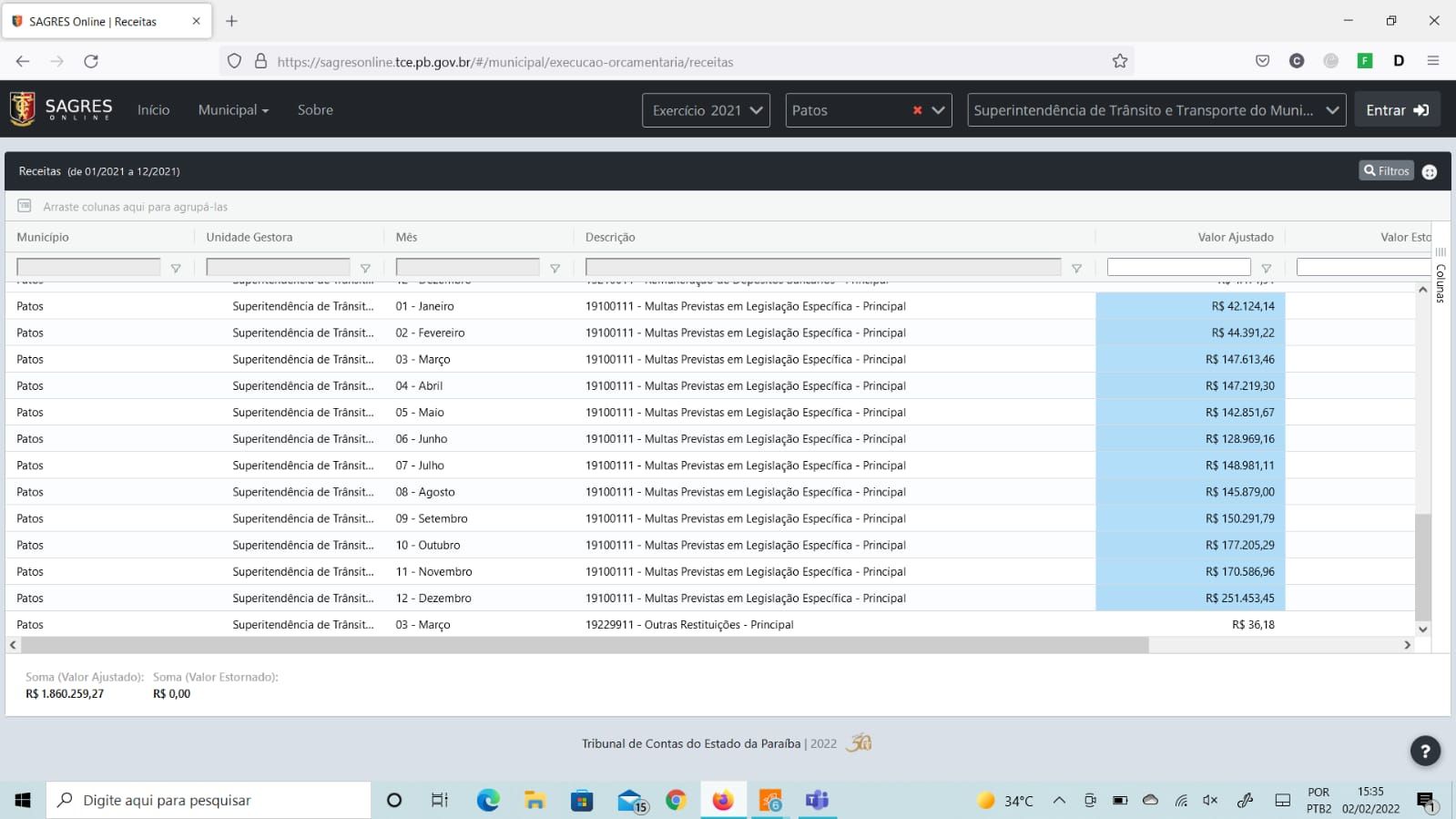Select the R$ 251.453,45 Dezembro value cell
1456x819 pixels.
(x=1190, y=598)
